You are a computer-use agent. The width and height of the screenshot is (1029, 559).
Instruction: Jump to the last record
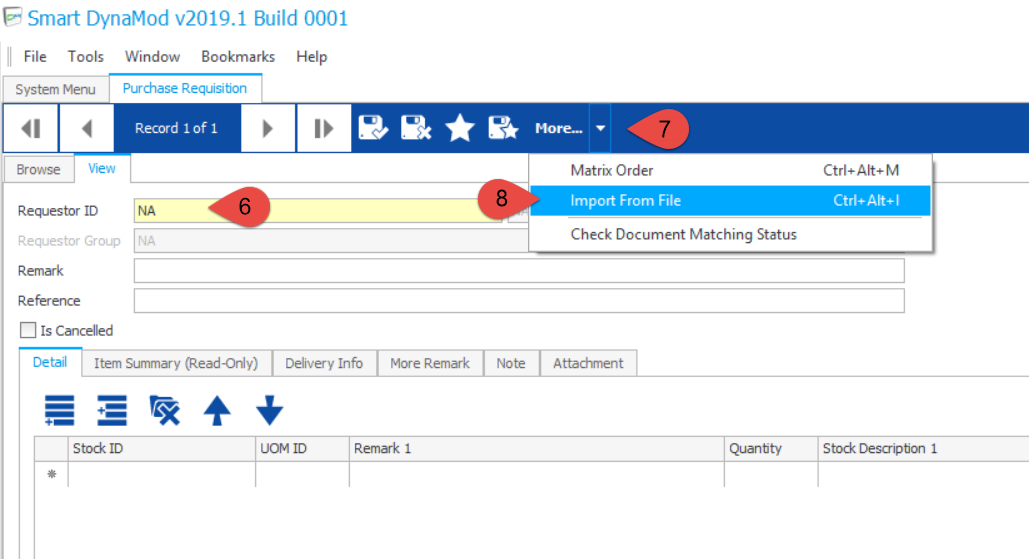pyautogui.click(x=324, y=128)
